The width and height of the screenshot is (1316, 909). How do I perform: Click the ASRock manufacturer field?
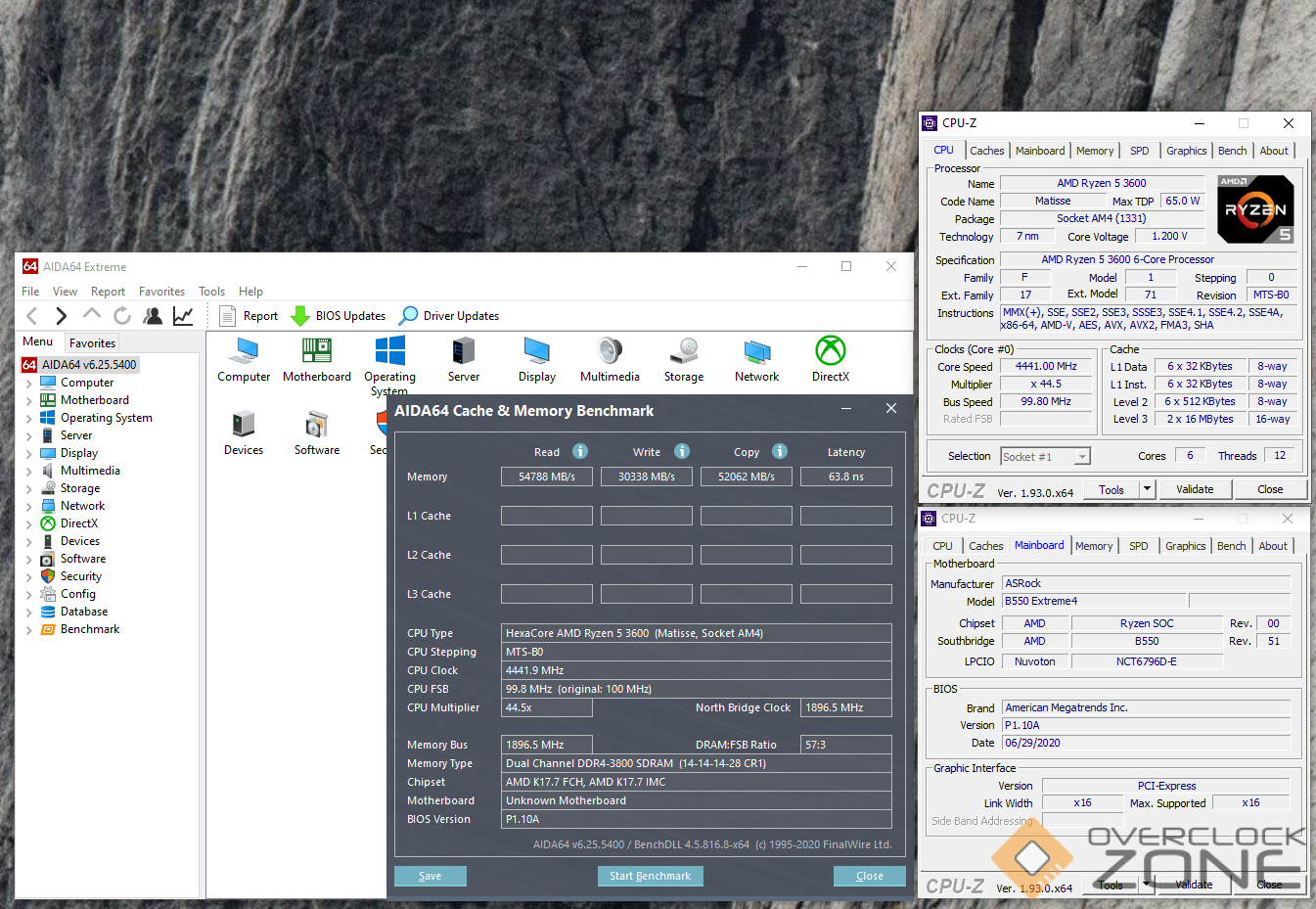(1147, 583)
